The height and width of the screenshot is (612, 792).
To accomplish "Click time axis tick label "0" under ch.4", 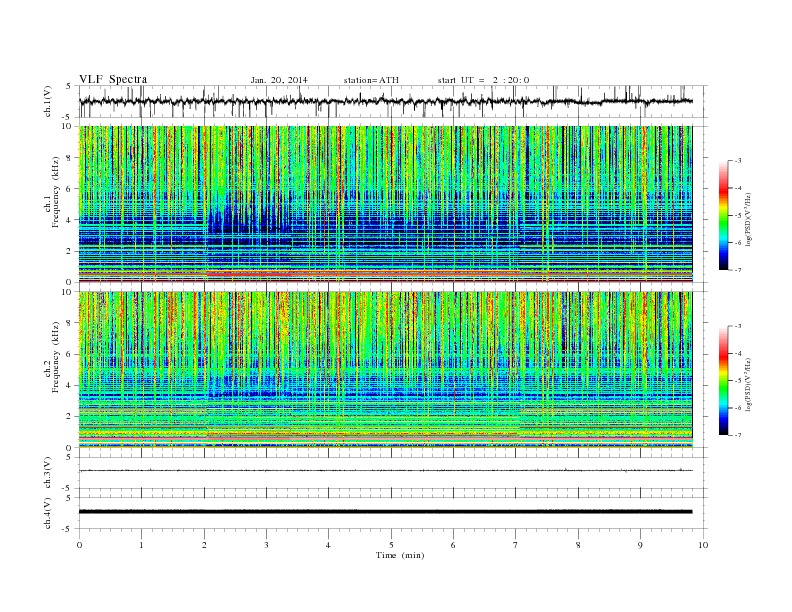I will [x=79, y=545].
